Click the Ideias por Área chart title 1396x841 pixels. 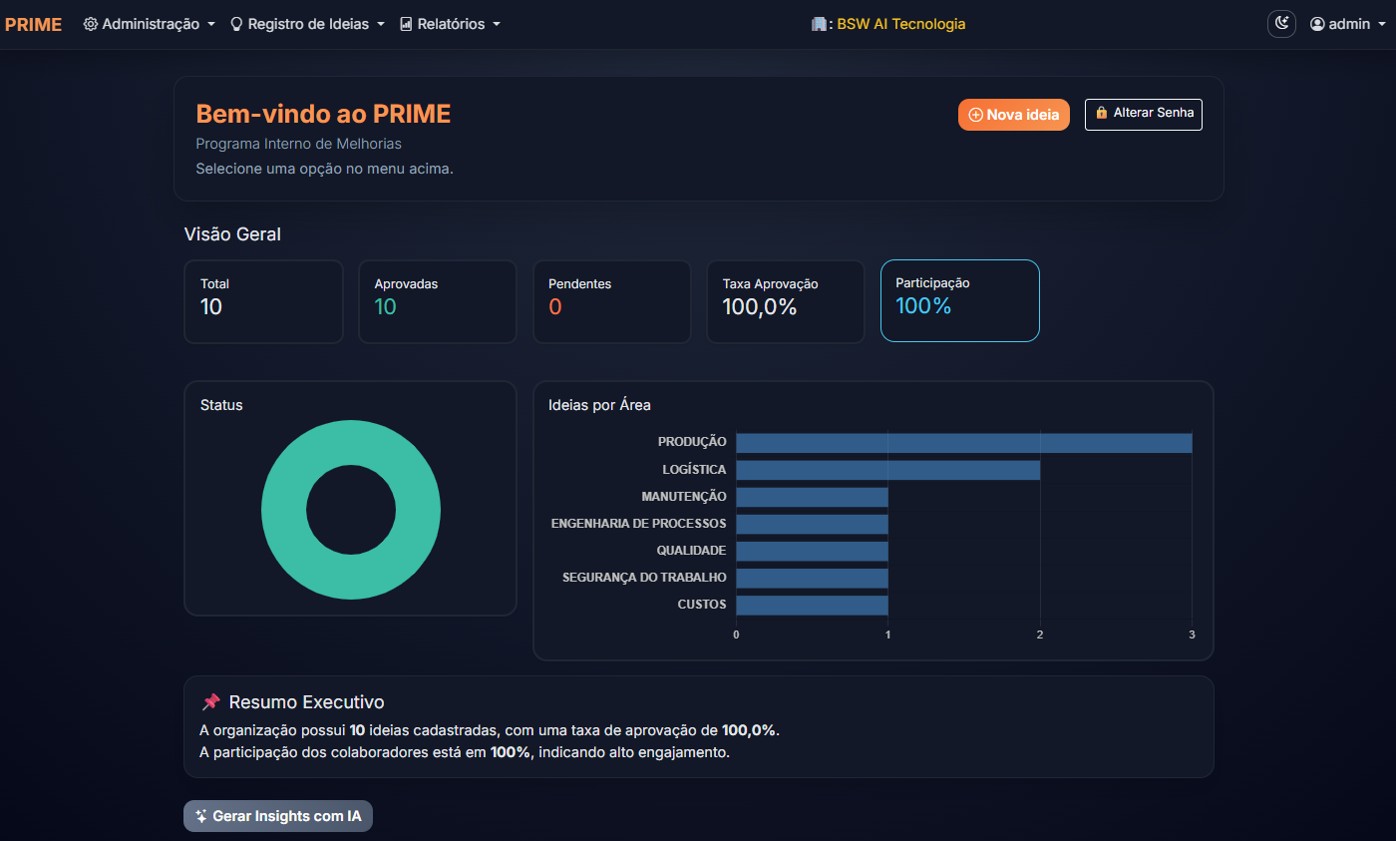click(x=600, y=405)
